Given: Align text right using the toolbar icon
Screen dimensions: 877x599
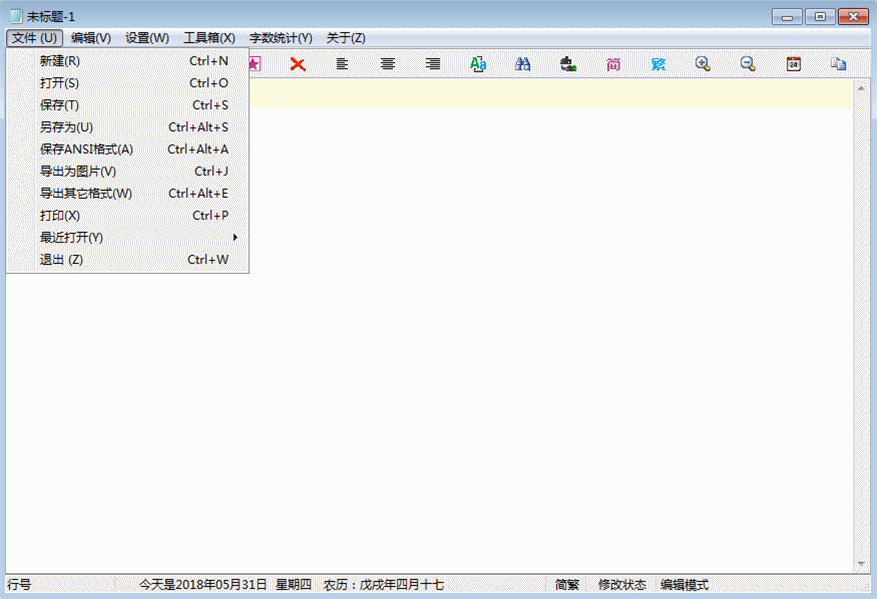Looking at the screenshot, I should tap(432, 64).
